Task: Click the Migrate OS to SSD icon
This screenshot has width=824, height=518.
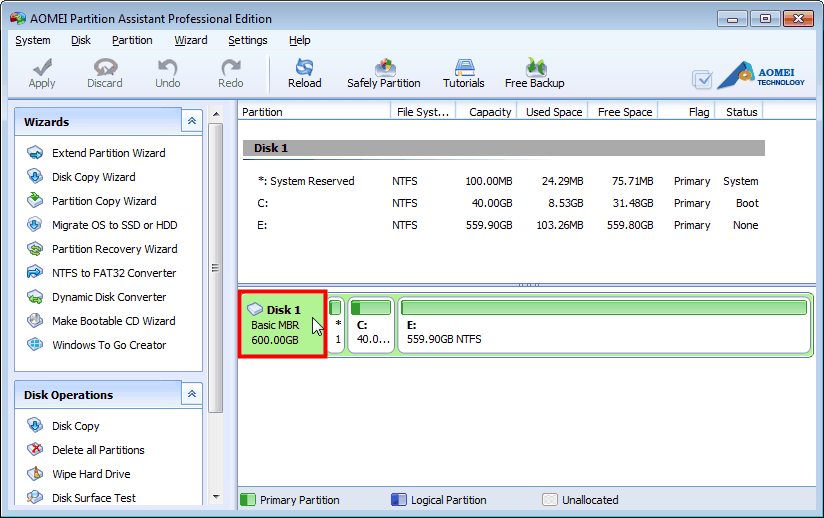Action: [35, 225]
